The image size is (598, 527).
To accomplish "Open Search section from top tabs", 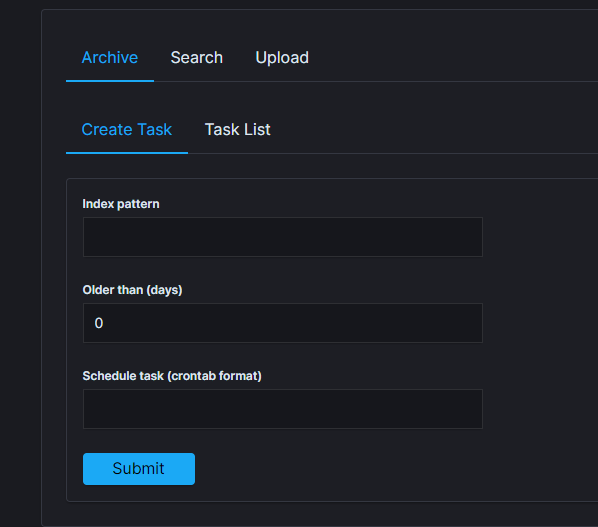I will 196,58.
